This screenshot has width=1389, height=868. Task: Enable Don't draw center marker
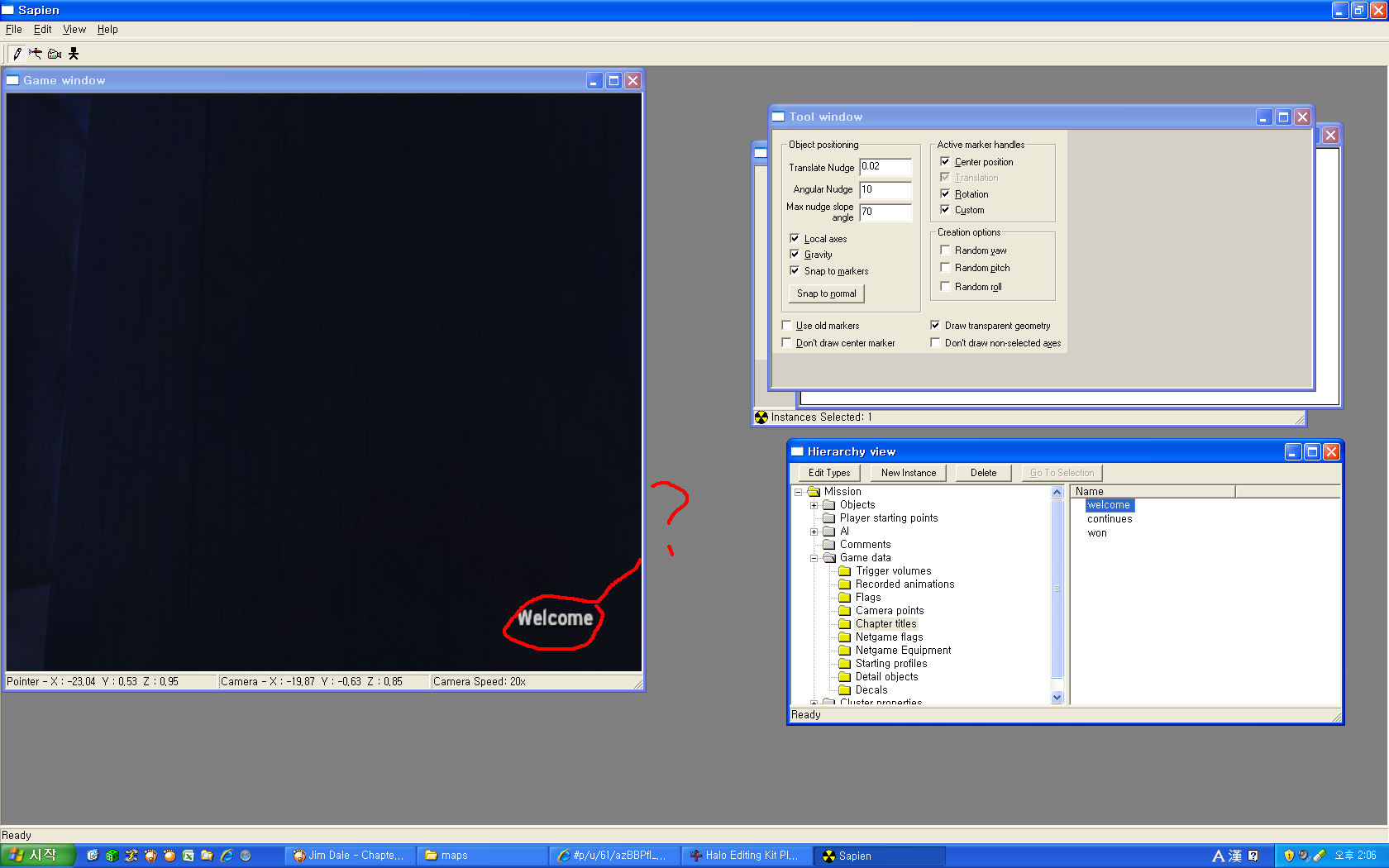click(786, 342)
